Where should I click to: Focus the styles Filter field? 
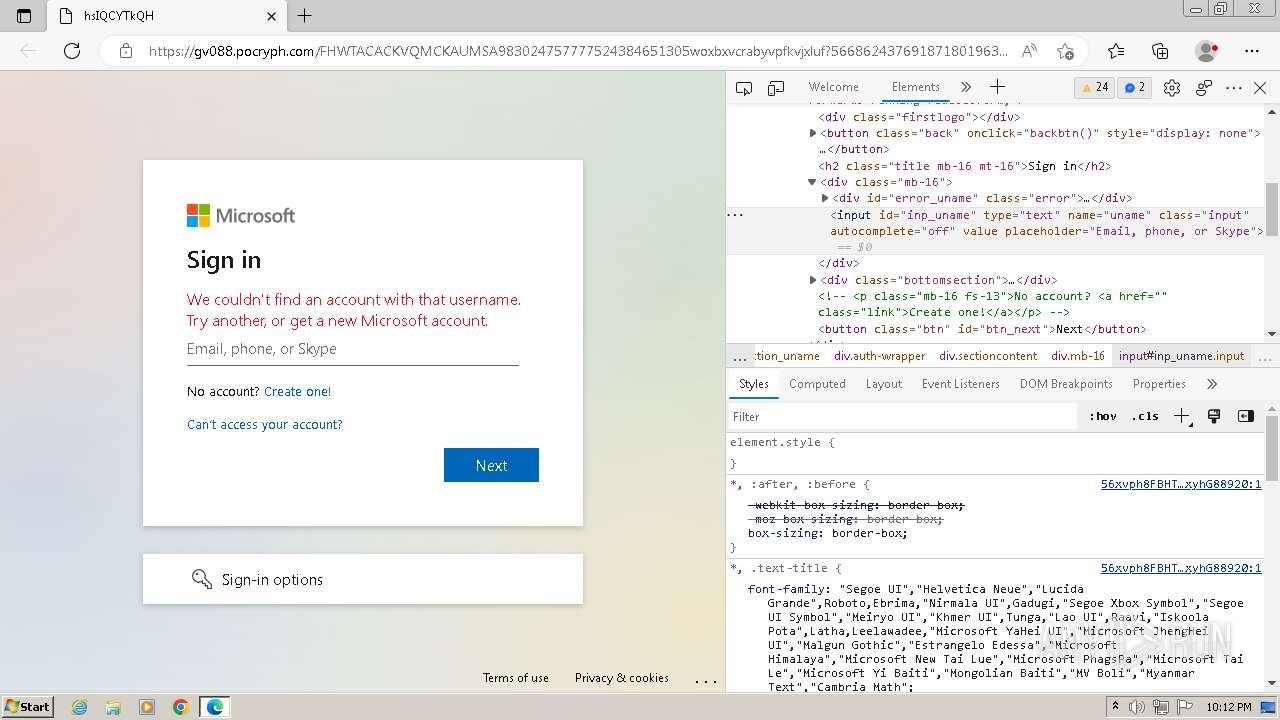click(905, 417)
